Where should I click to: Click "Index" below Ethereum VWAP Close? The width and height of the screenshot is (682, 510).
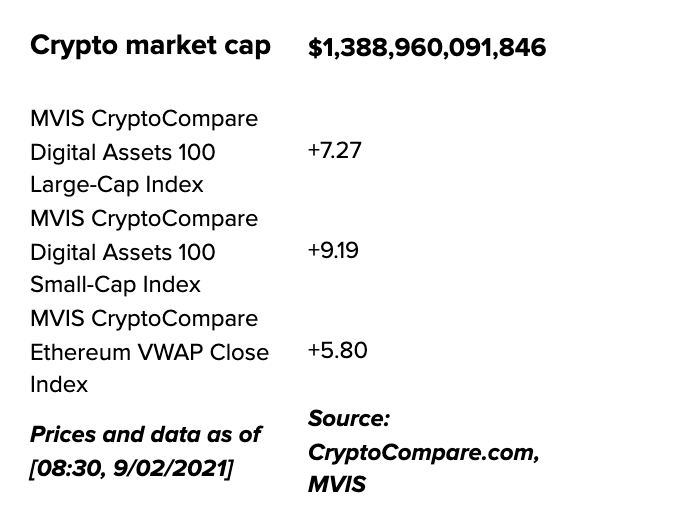(59, 385)
